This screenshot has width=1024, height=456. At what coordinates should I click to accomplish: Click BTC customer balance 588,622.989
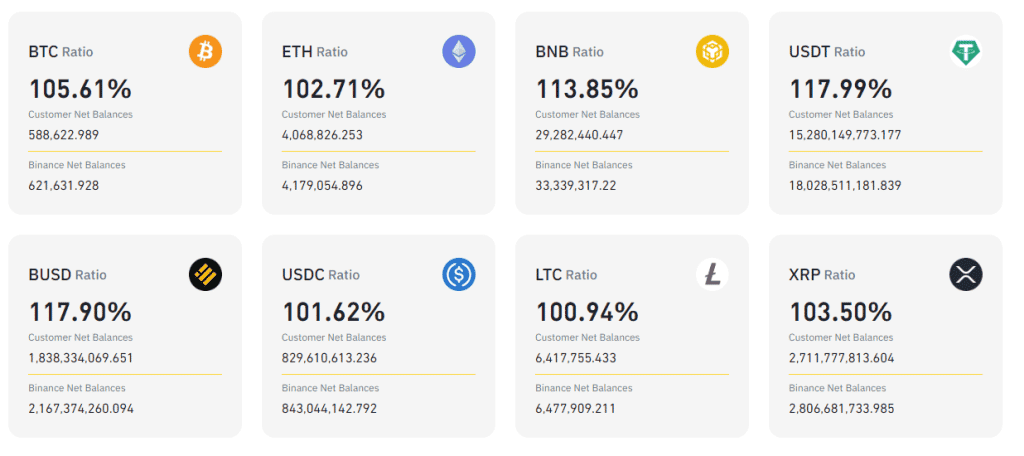64,135
